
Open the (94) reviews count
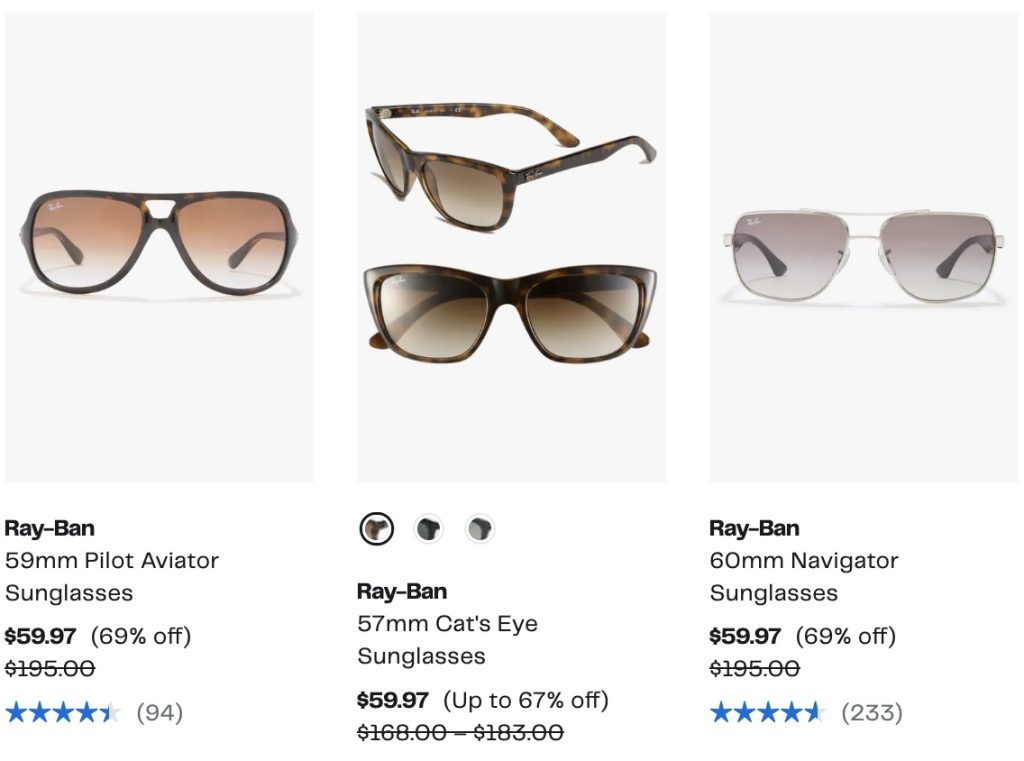point(159,713)
